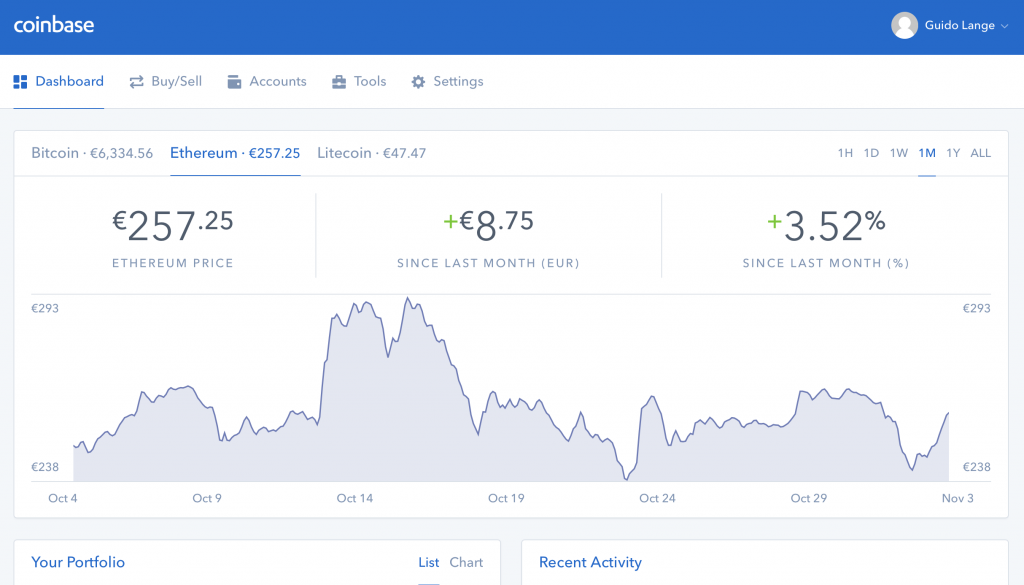Go to the Buy/Sell tab
Screen dimensions: 1024x585
tap(165, 82)
